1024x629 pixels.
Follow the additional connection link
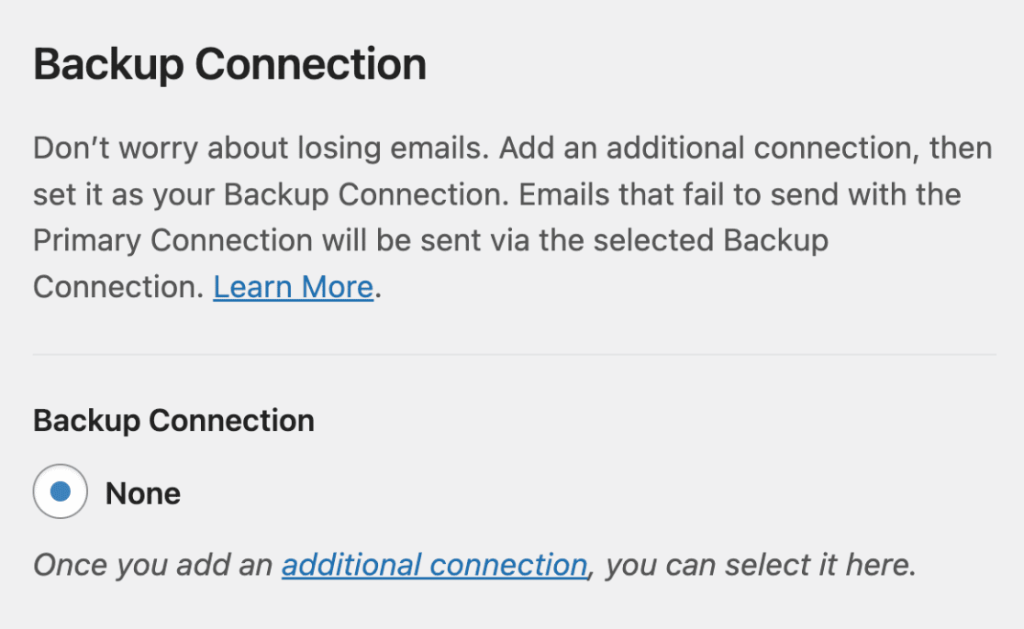pos(434,565)
